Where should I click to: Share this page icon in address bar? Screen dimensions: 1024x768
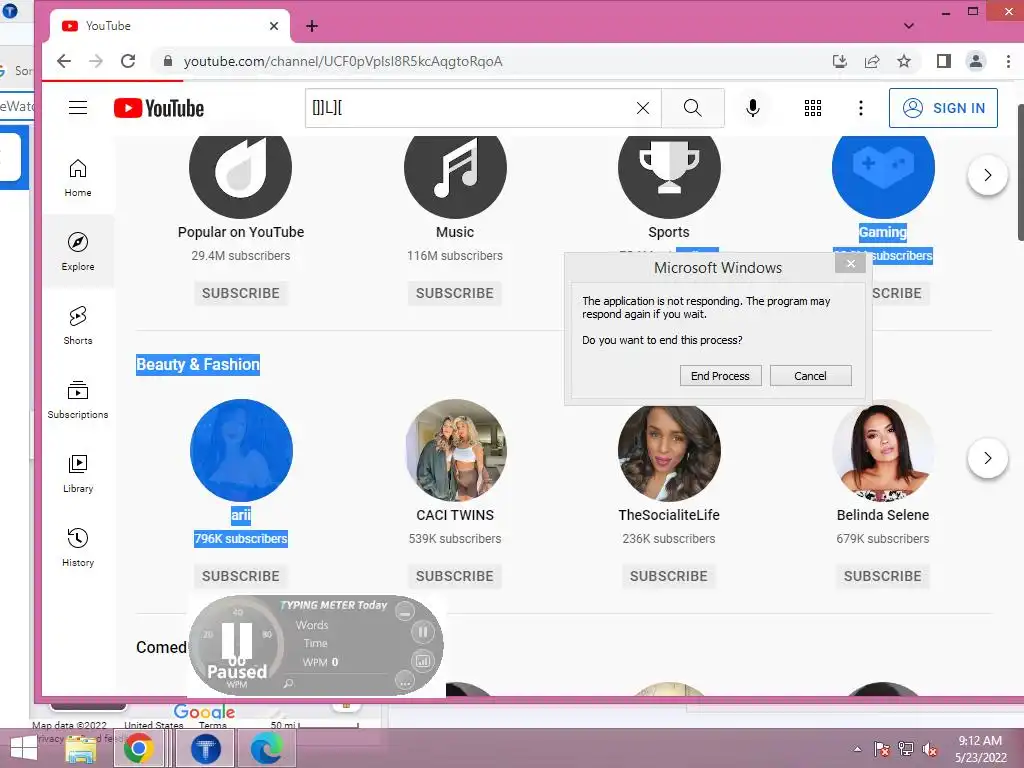click(872, 61)
